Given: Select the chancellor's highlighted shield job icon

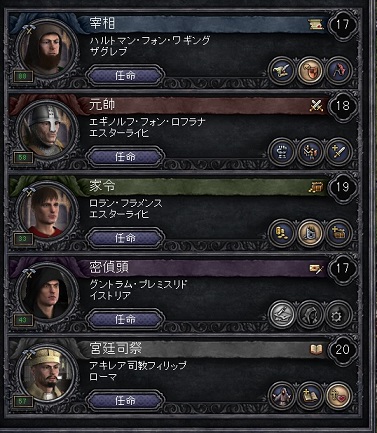Looking at the screenshot, I should (310, 70).
